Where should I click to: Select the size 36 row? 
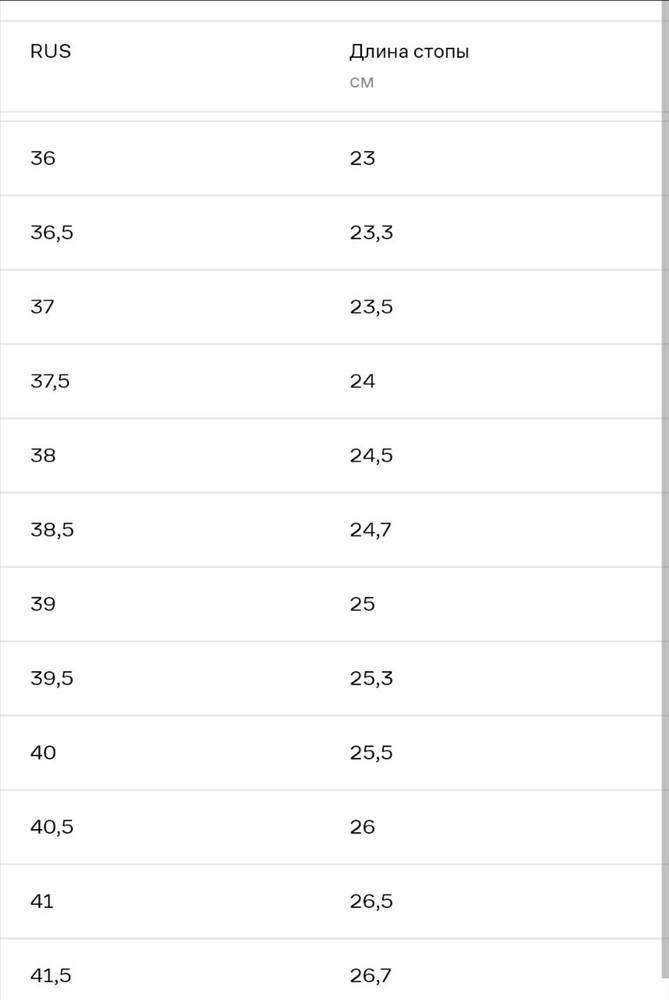coord(330,158)
